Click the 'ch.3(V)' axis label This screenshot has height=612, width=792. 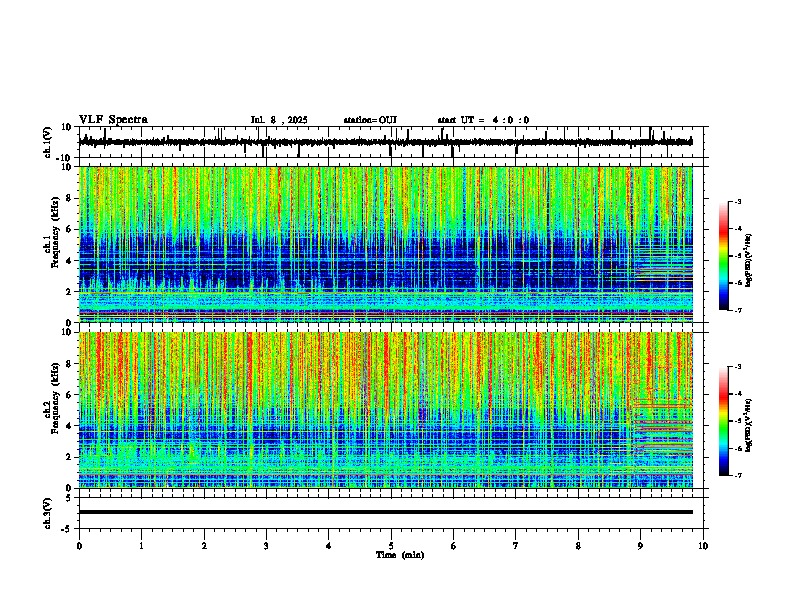tap(48, 513)
